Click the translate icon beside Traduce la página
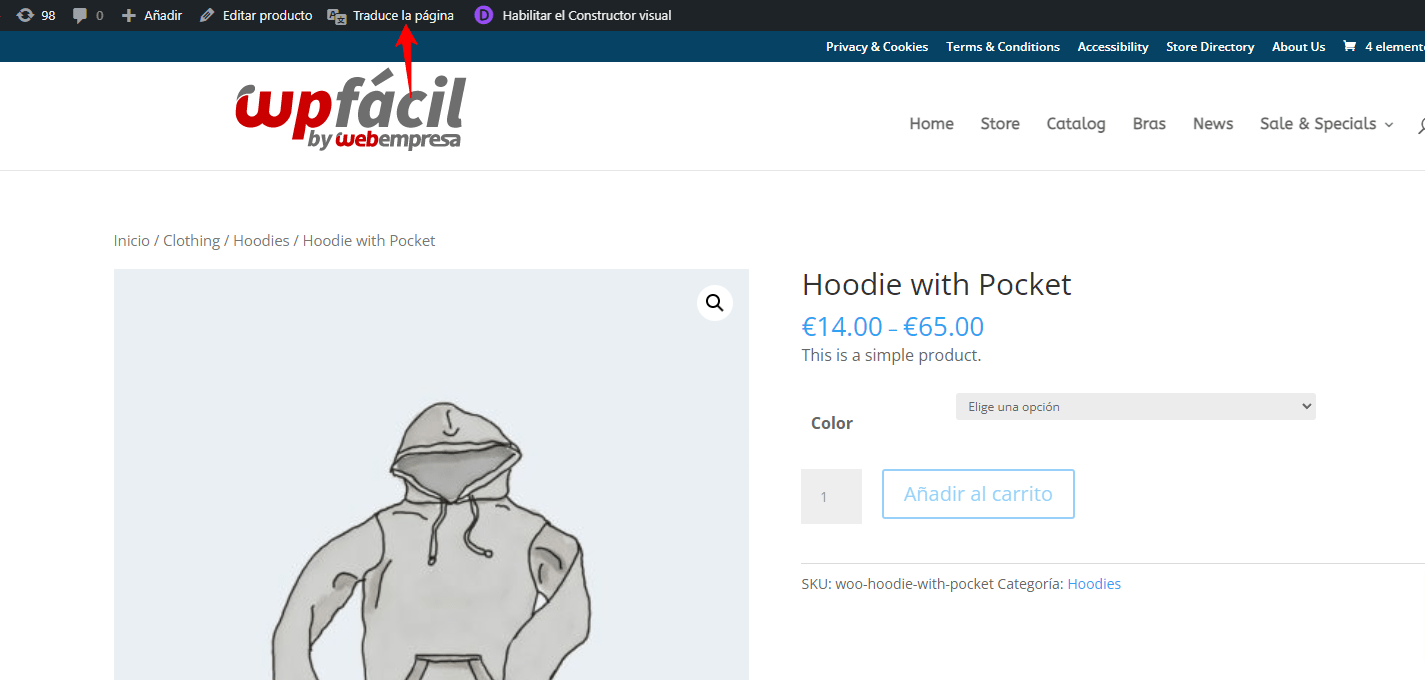The image size is (1425, 680). coord(337,16)
